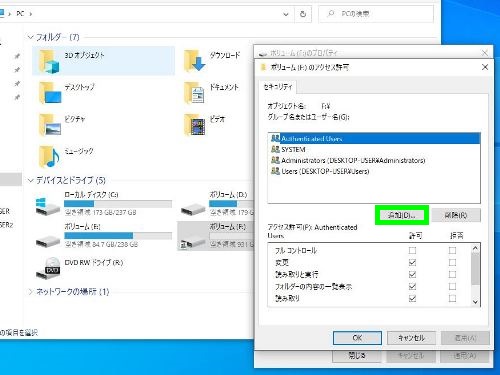
Task: Click the Volume (E:) usage bar
Action: click(x=118, y=235)
